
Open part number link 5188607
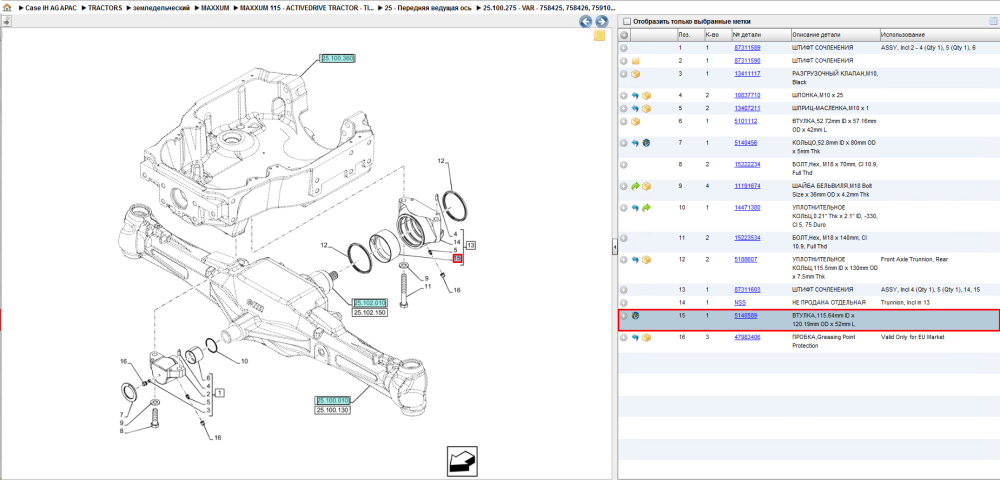pyautogui.click(x=746, y=259)
